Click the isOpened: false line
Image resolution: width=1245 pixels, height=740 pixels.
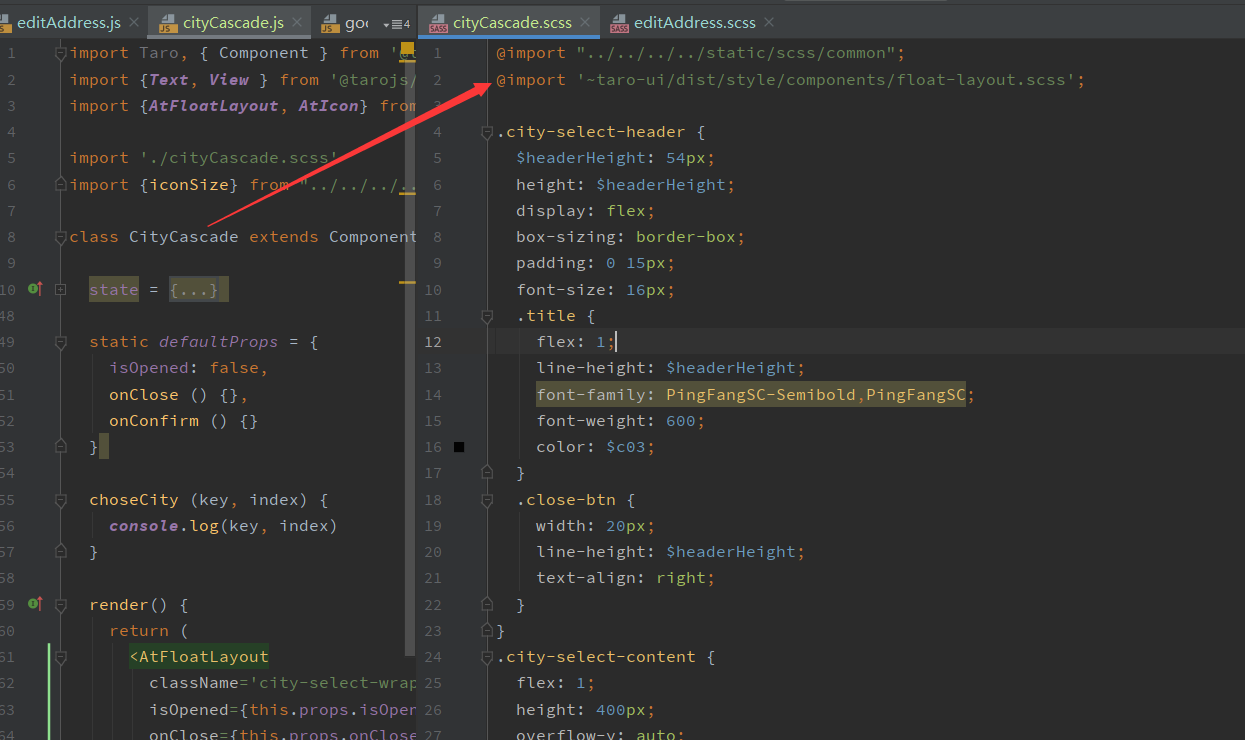(189, 368)
